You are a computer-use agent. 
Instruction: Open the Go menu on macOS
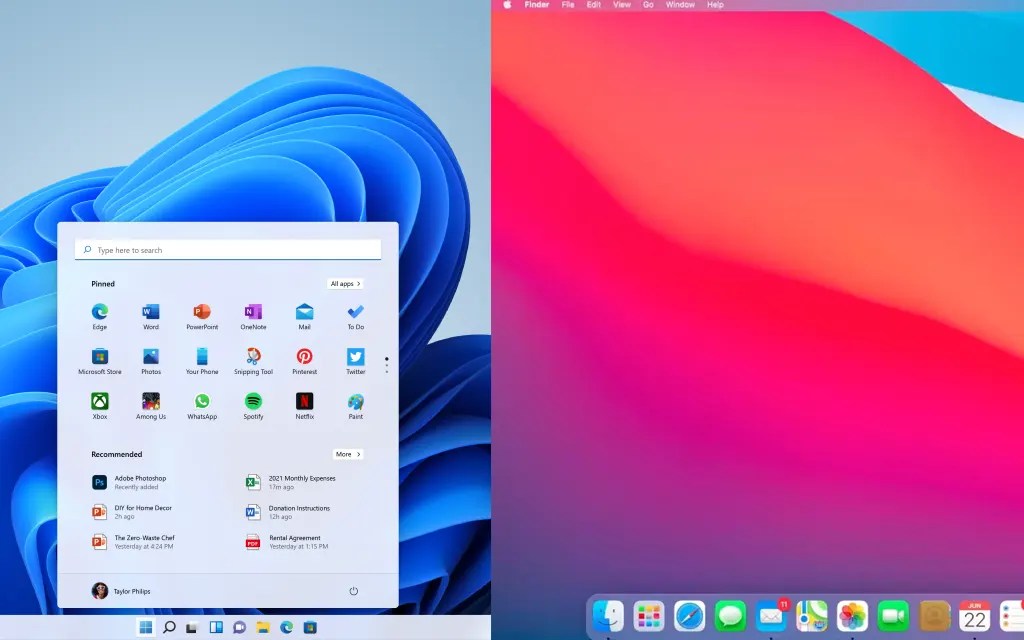pyautogui.click(x=648, y=5)
